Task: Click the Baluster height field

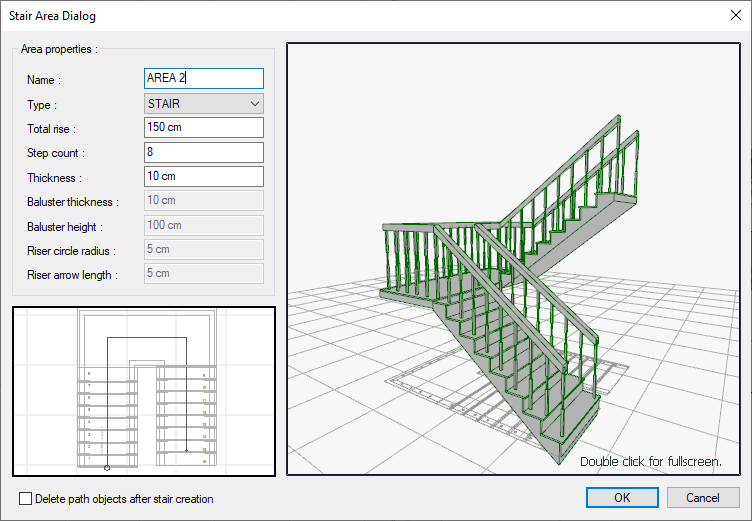Action: (x=204, y=226)
